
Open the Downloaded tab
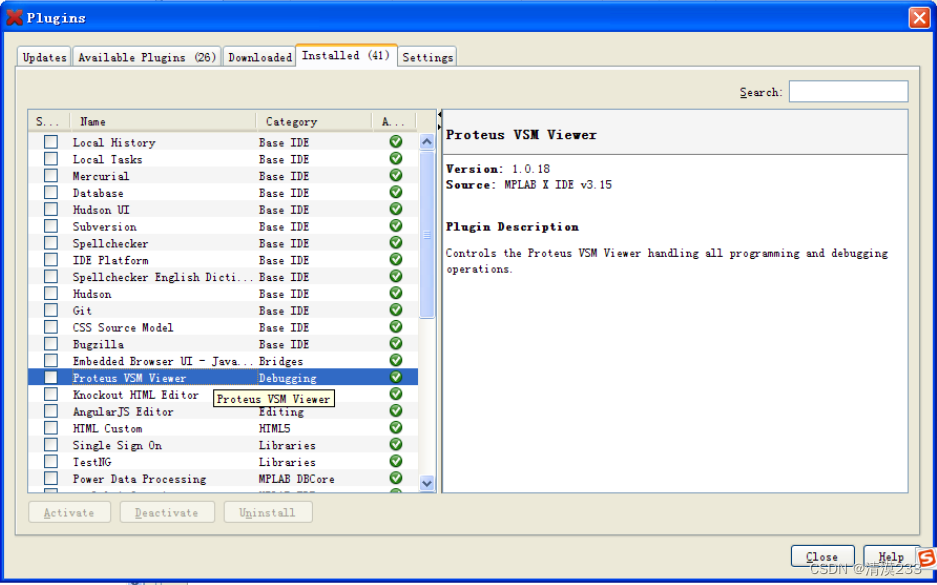(260, 57)
